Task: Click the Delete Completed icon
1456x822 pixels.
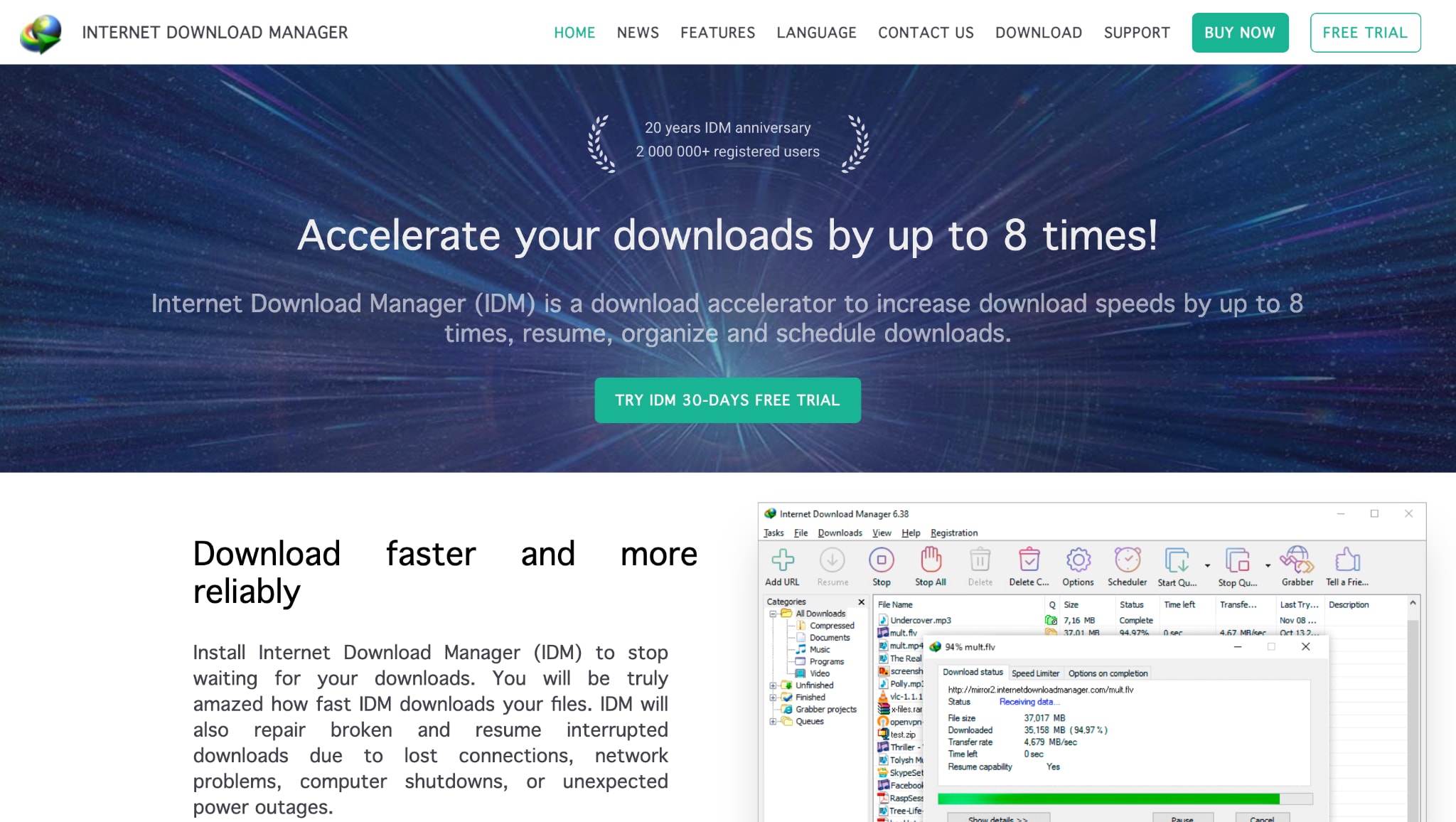Action: click(1029, 562)
